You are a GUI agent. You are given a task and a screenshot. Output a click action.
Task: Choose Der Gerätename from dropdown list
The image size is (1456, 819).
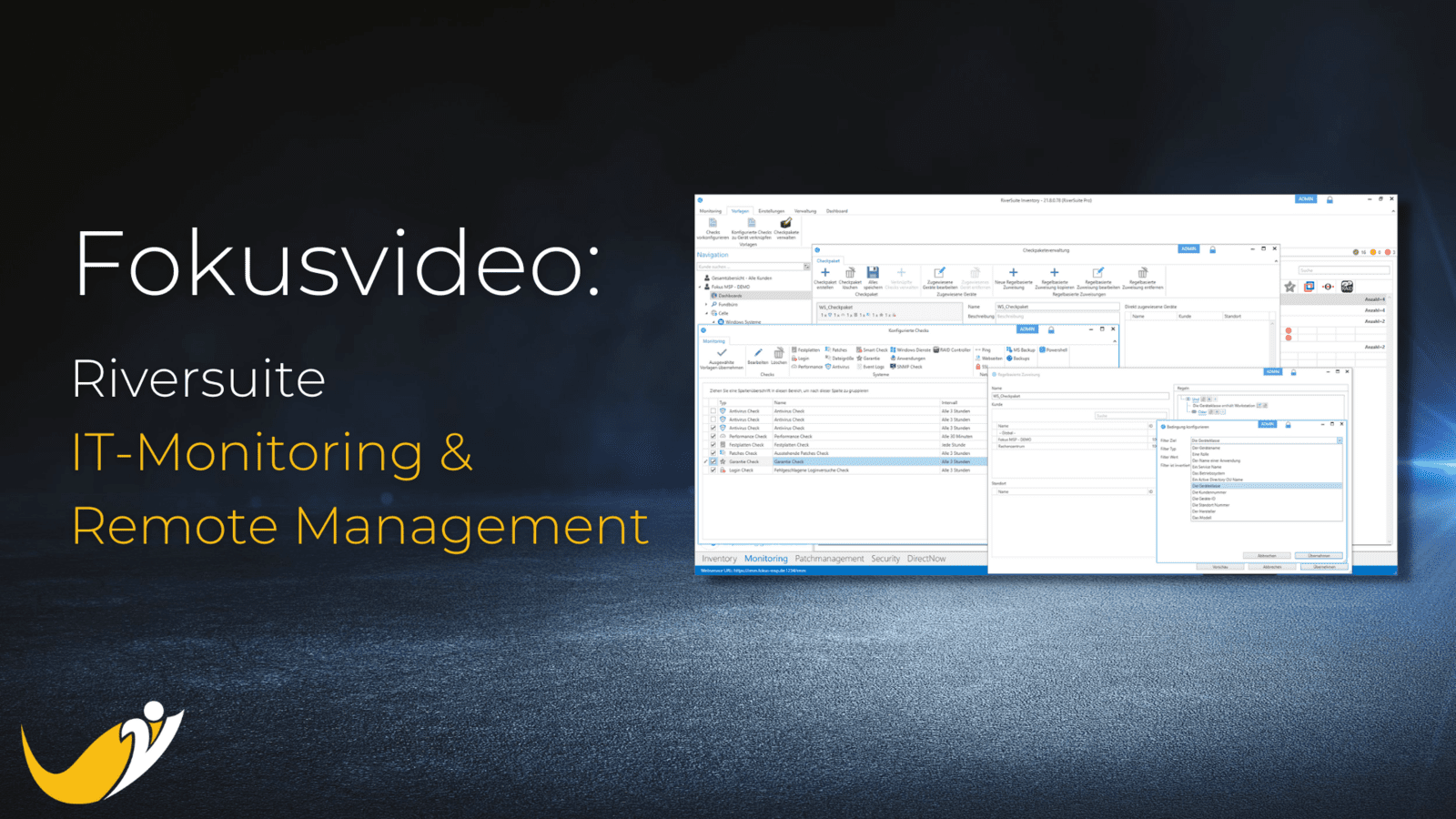tap(1267, 448)
